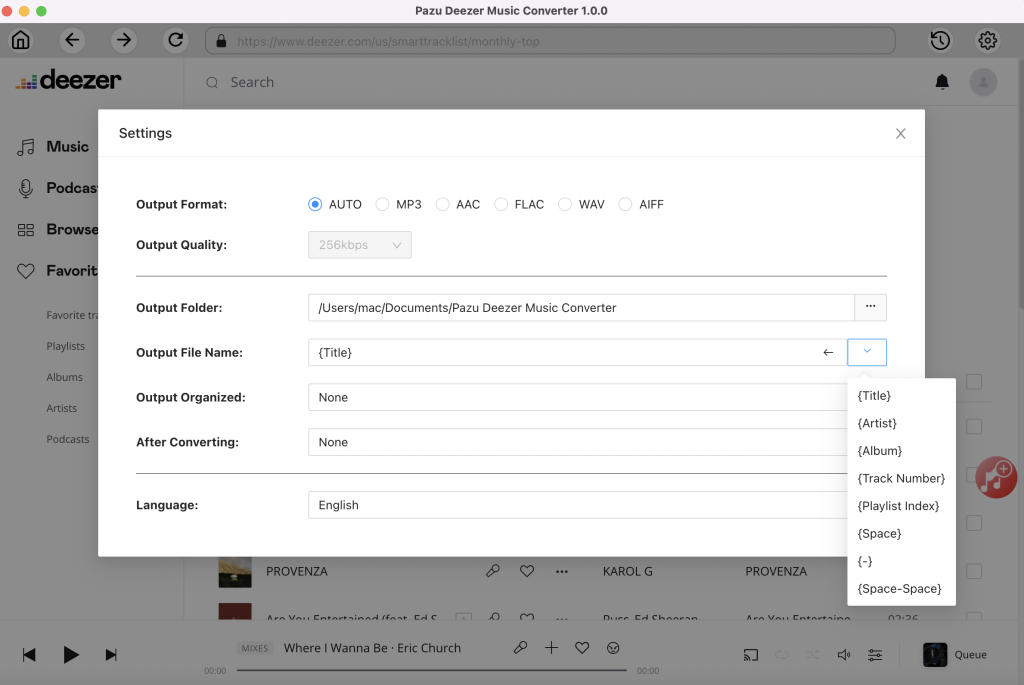Open the volume speaker icon
The image size is (1024, 685).
(844, 655)
